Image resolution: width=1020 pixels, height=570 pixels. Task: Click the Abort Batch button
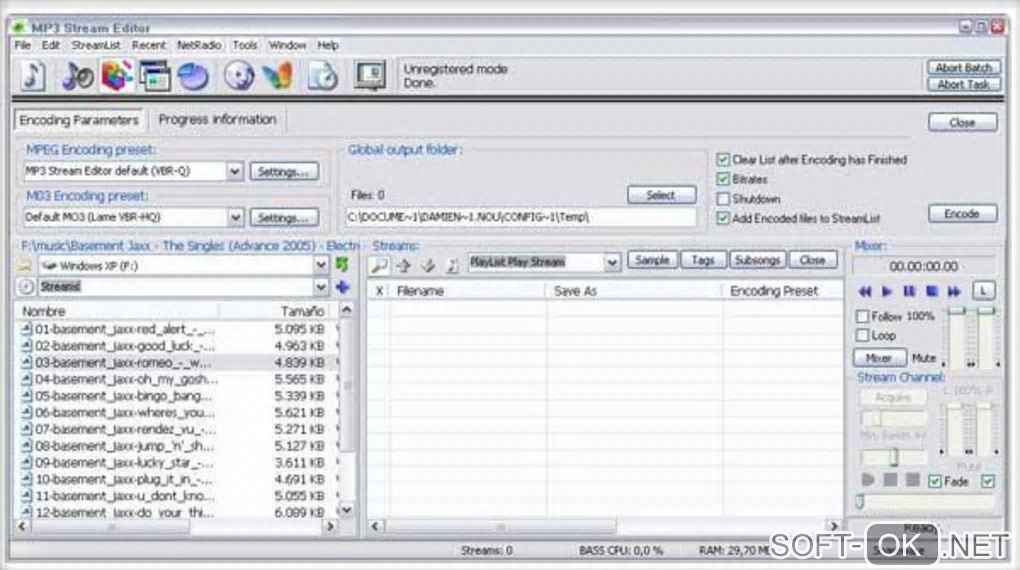(x=963, y=68)
